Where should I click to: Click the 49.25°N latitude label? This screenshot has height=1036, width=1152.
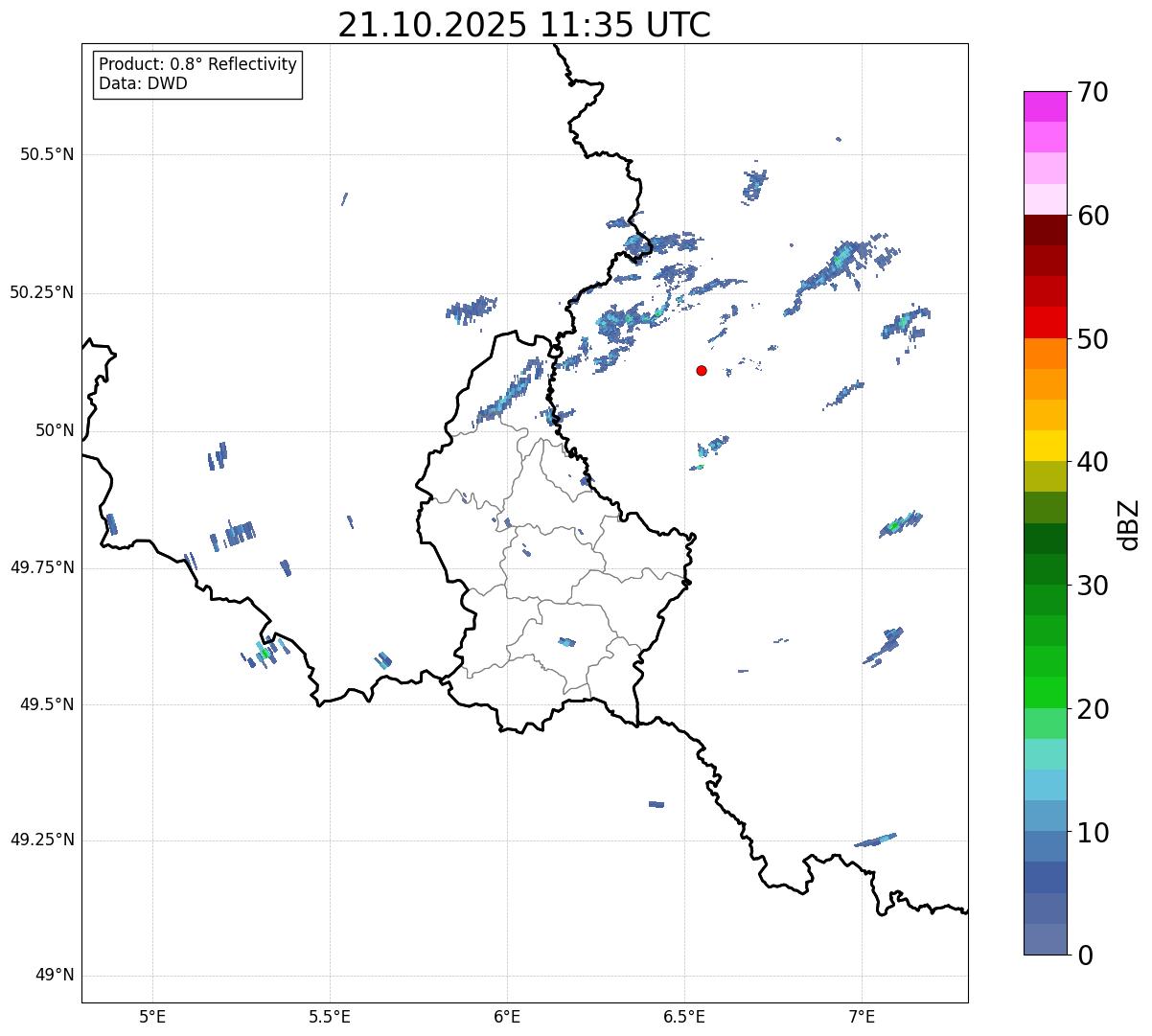tap(42, 840)
